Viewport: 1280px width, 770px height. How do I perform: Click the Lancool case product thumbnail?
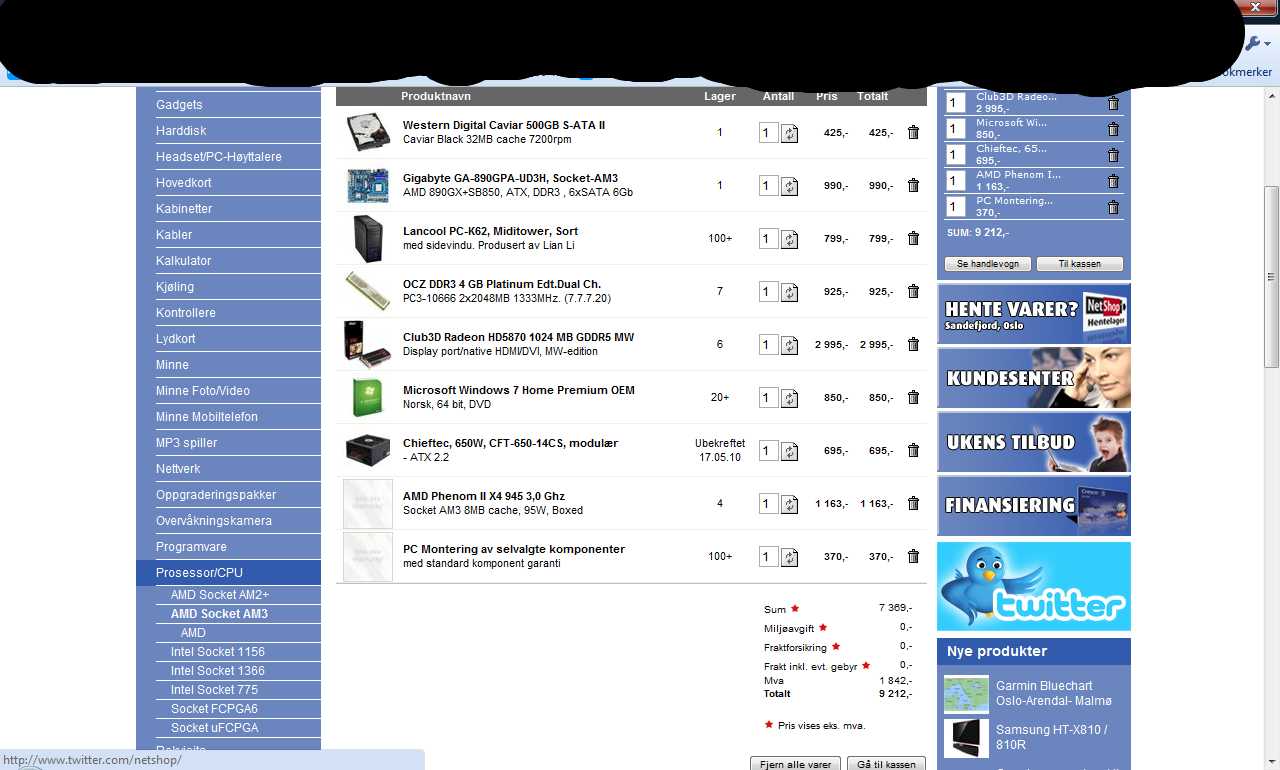click(367, 238)
